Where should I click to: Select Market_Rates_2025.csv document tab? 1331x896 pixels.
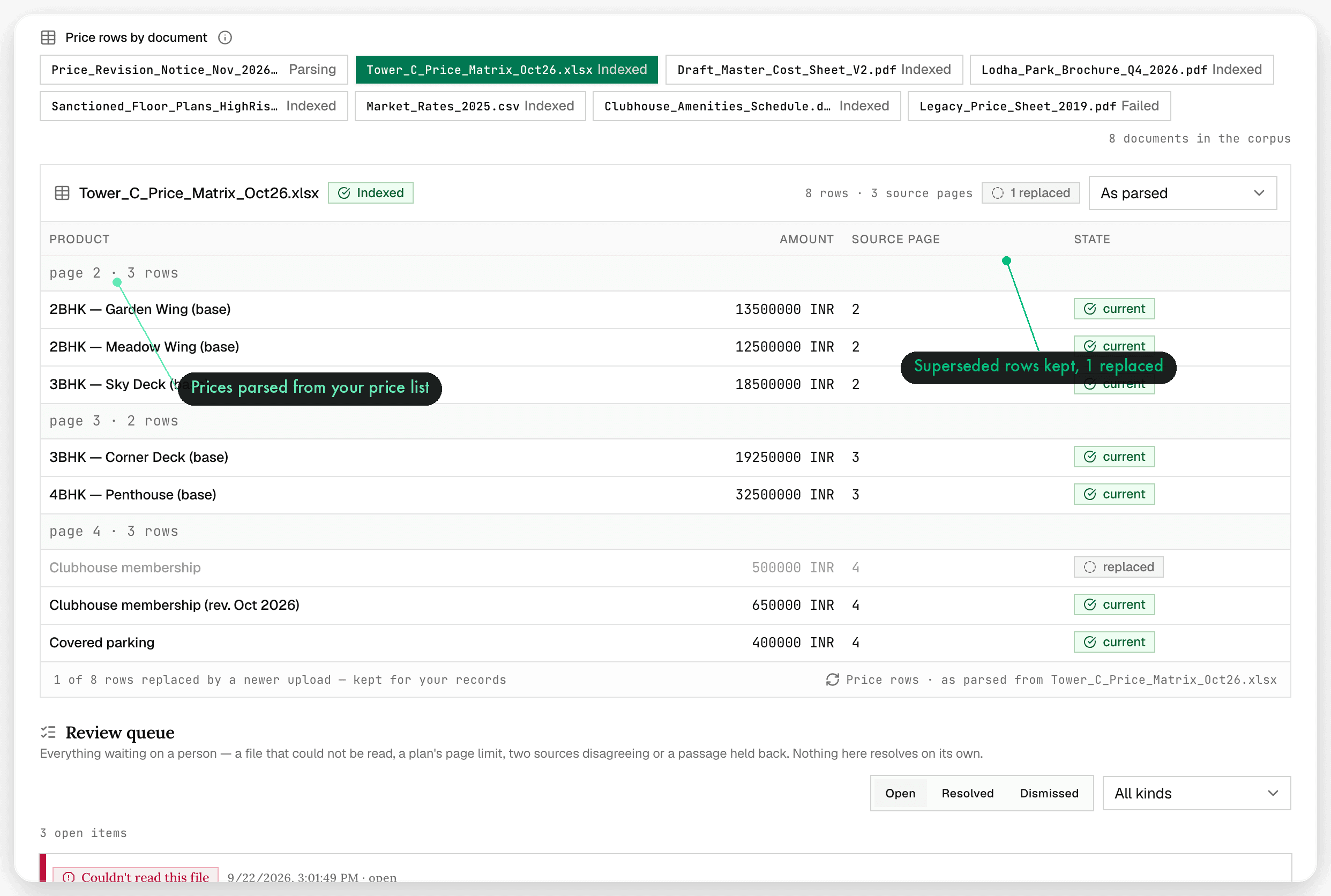click(470, 106)
